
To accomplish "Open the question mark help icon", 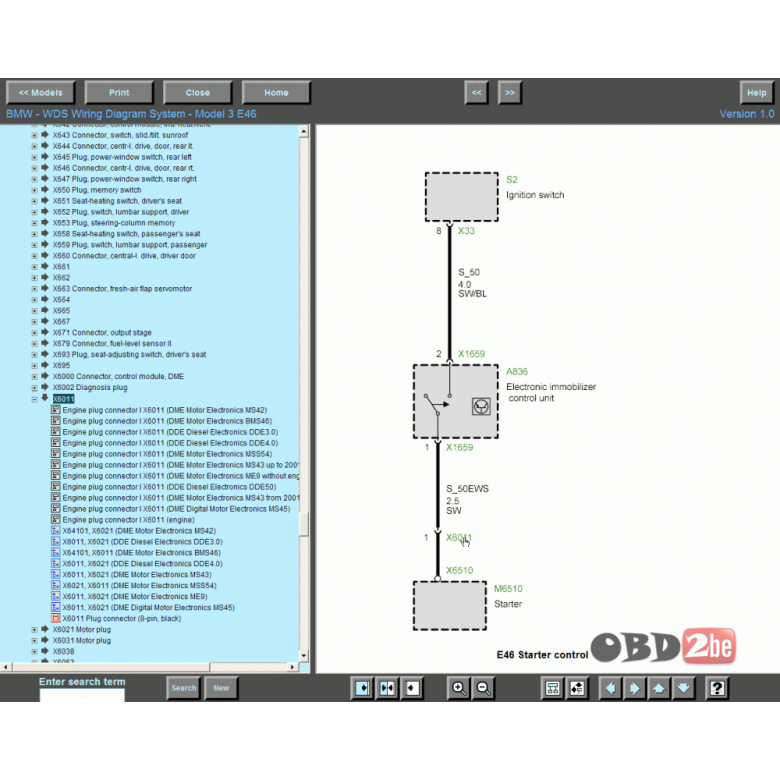I will 717,688.
